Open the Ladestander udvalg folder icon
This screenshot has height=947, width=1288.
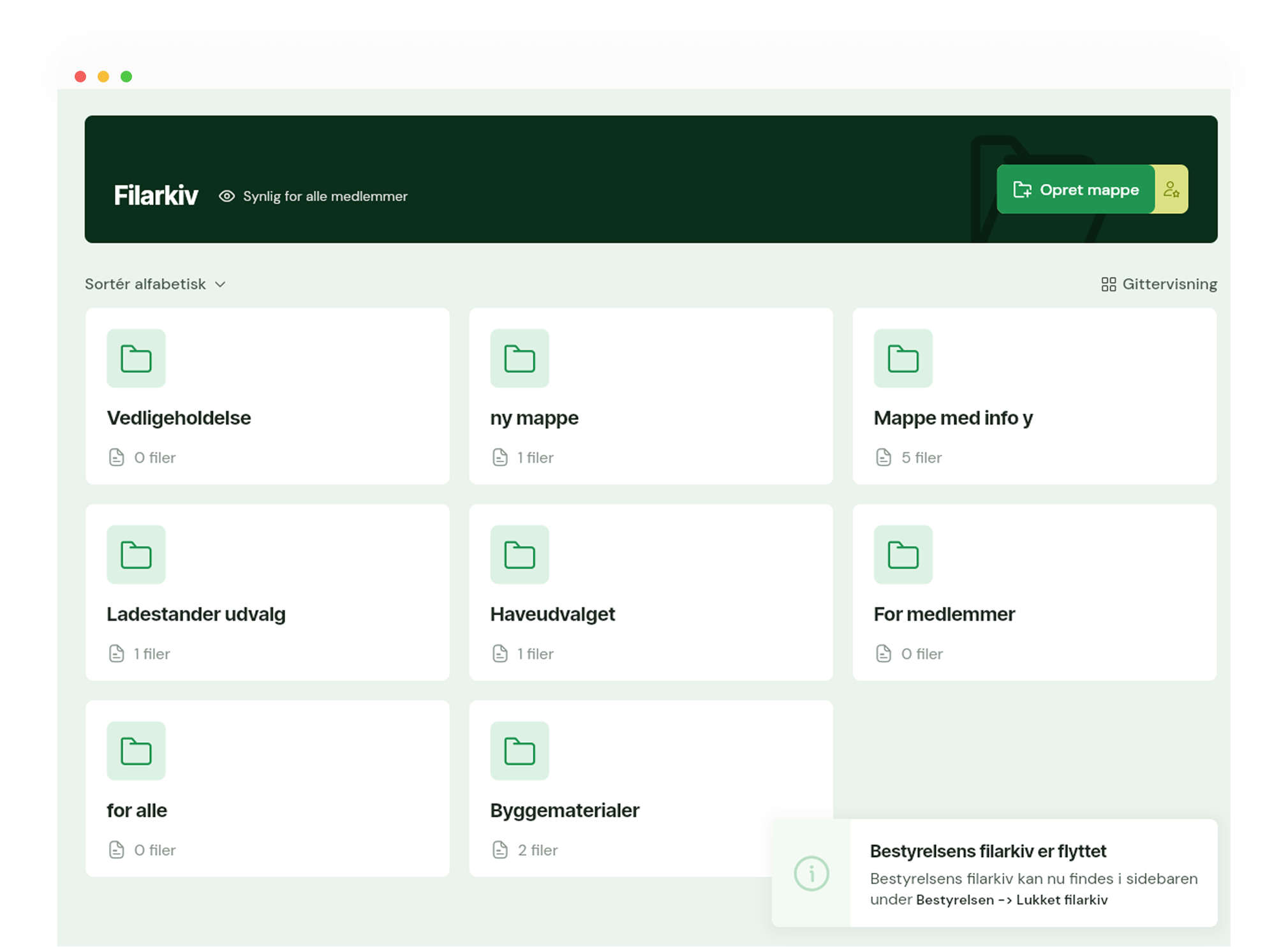(x=136, y=555)
